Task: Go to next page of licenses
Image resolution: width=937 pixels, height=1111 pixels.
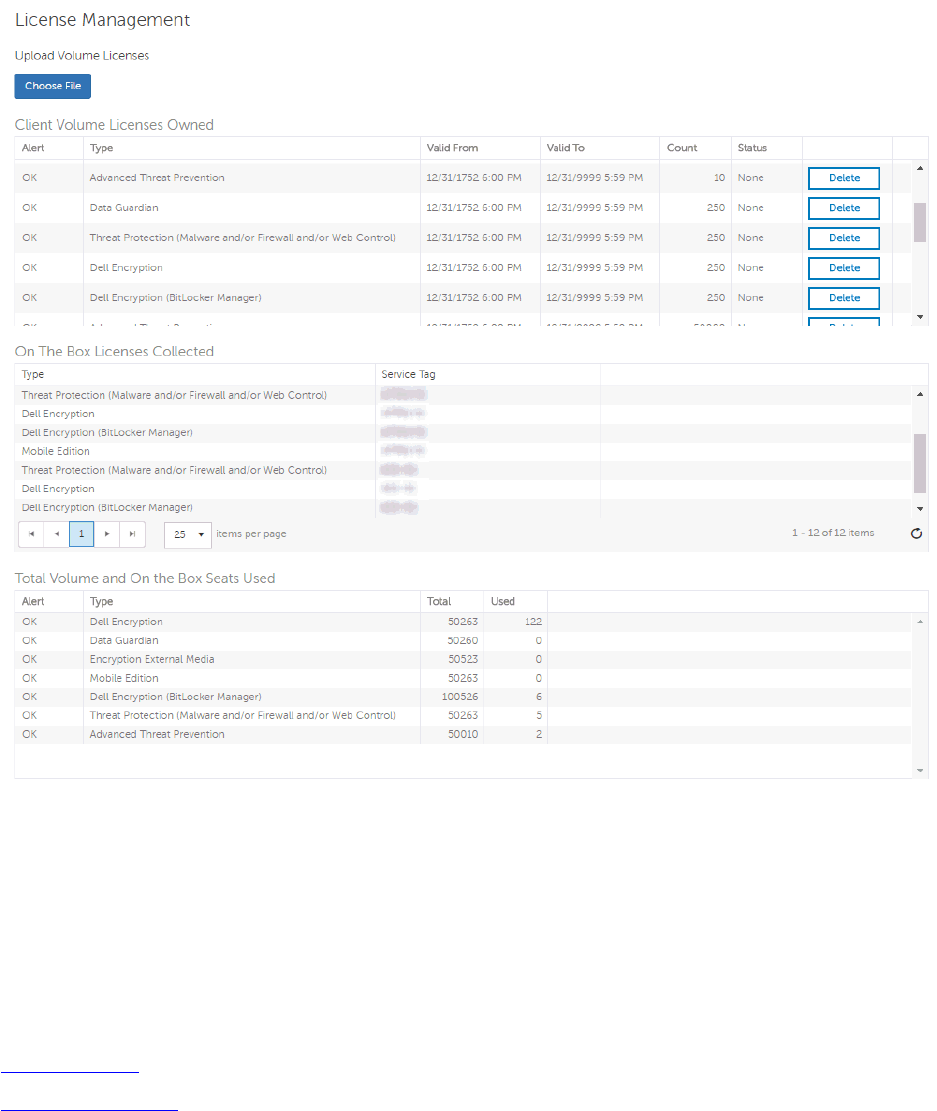Action: (107, 534)
